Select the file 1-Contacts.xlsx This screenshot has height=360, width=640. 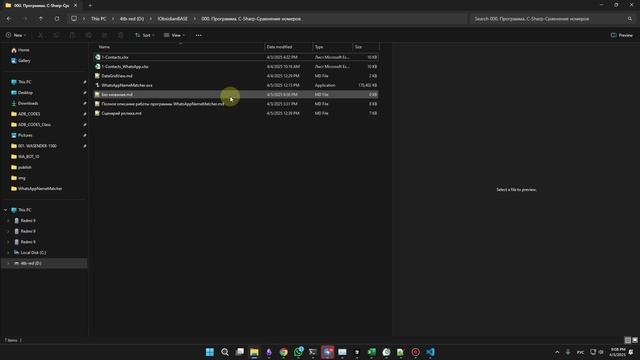(x=236, y=57)
